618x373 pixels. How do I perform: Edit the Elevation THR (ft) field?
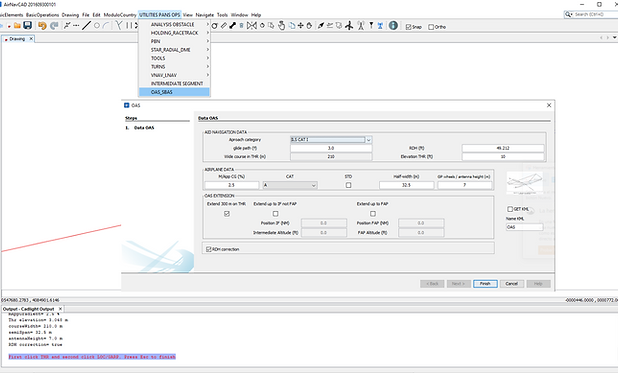(x=503, y=157)
